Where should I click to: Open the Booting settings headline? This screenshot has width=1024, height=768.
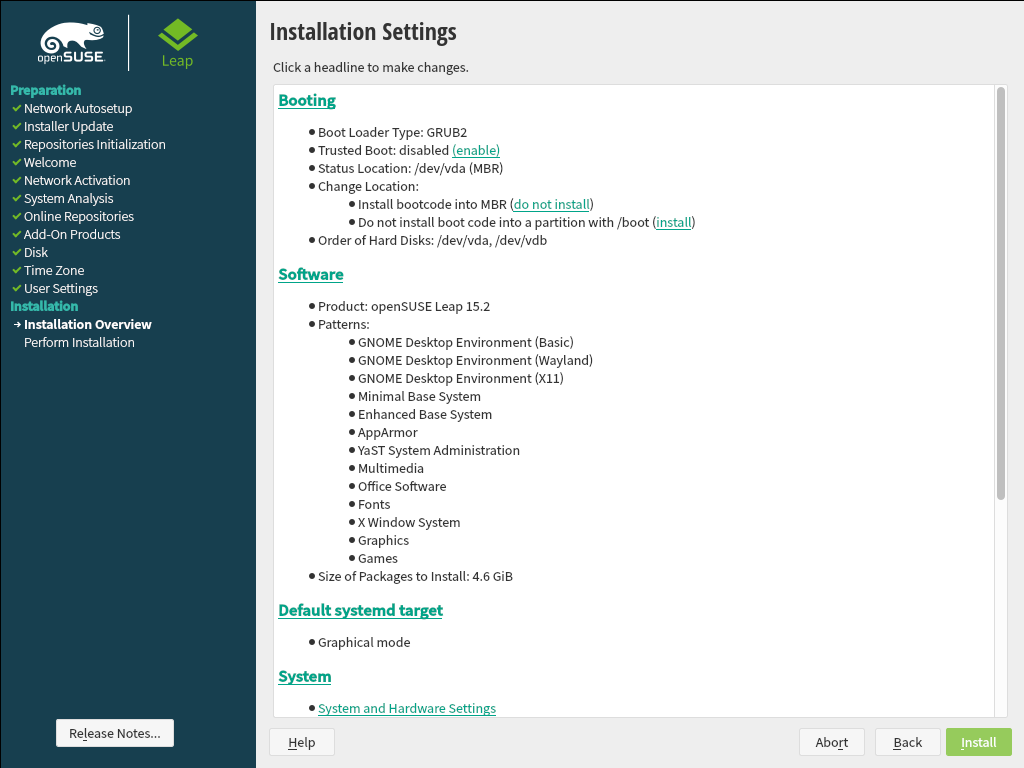(x=307, y=101)
